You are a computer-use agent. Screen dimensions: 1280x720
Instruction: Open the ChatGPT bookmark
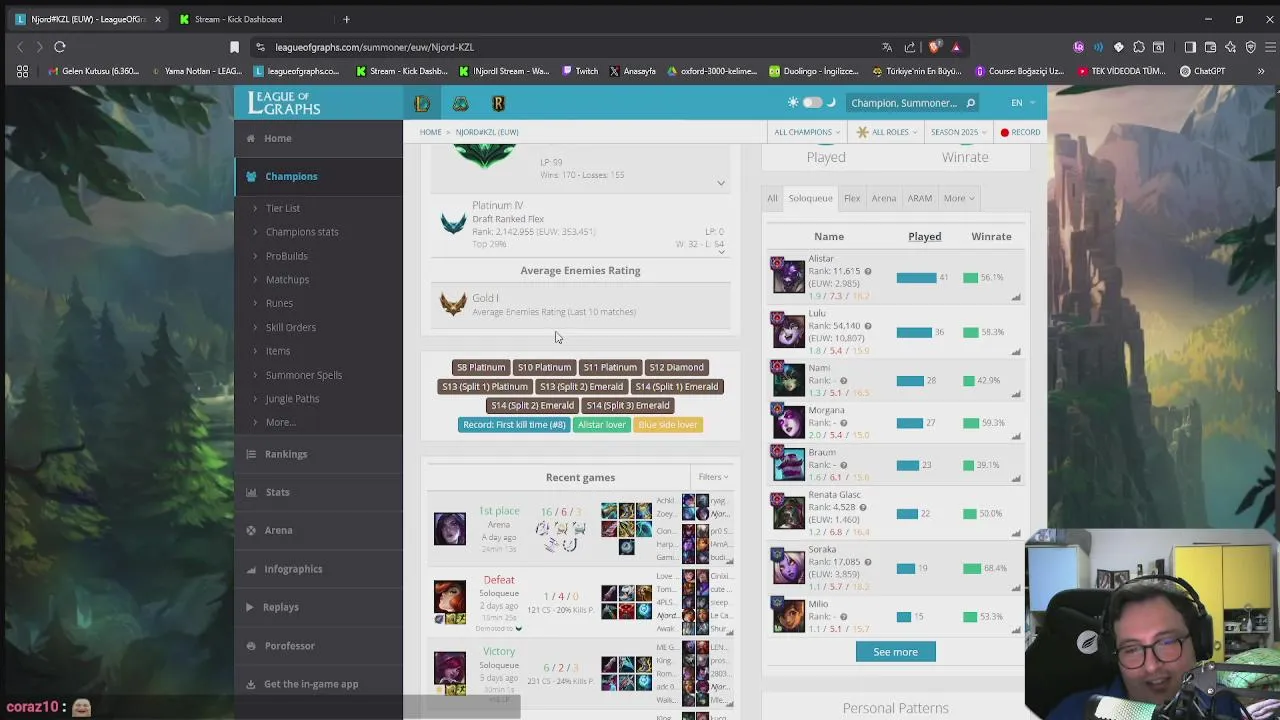click(x=1202, y=71)
